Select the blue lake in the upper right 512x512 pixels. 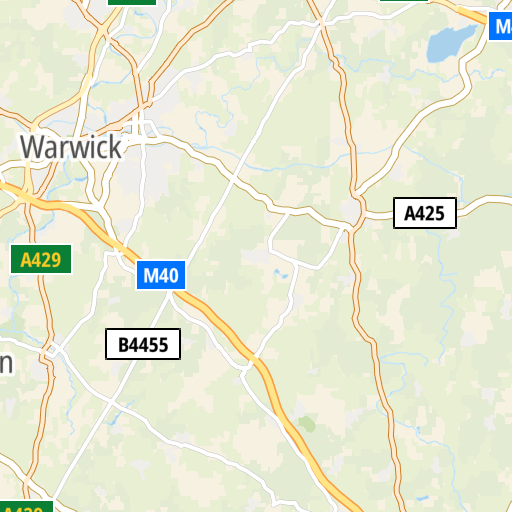[x=451, y=43]
